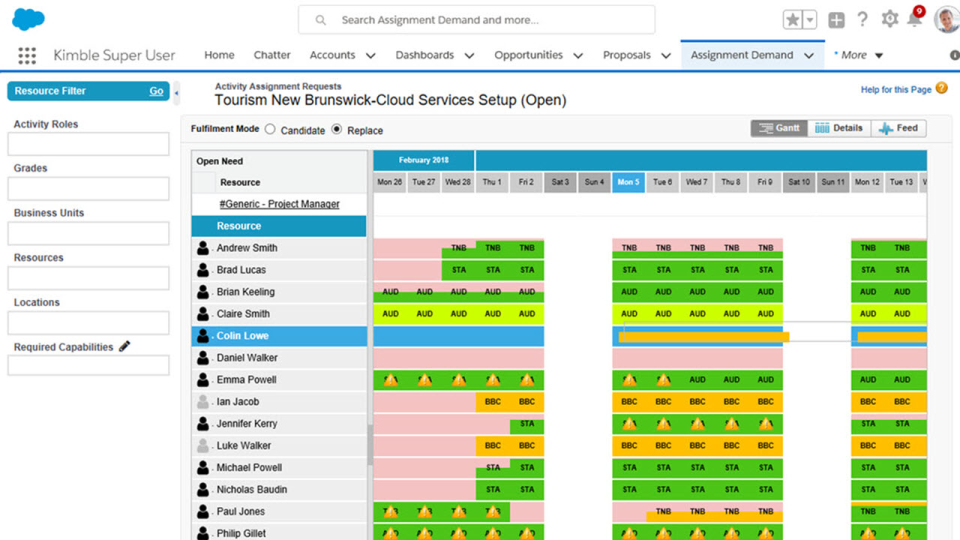Open the App Launcher grid icon
This screenshot has height=540, width=960.
coord(27,56)
